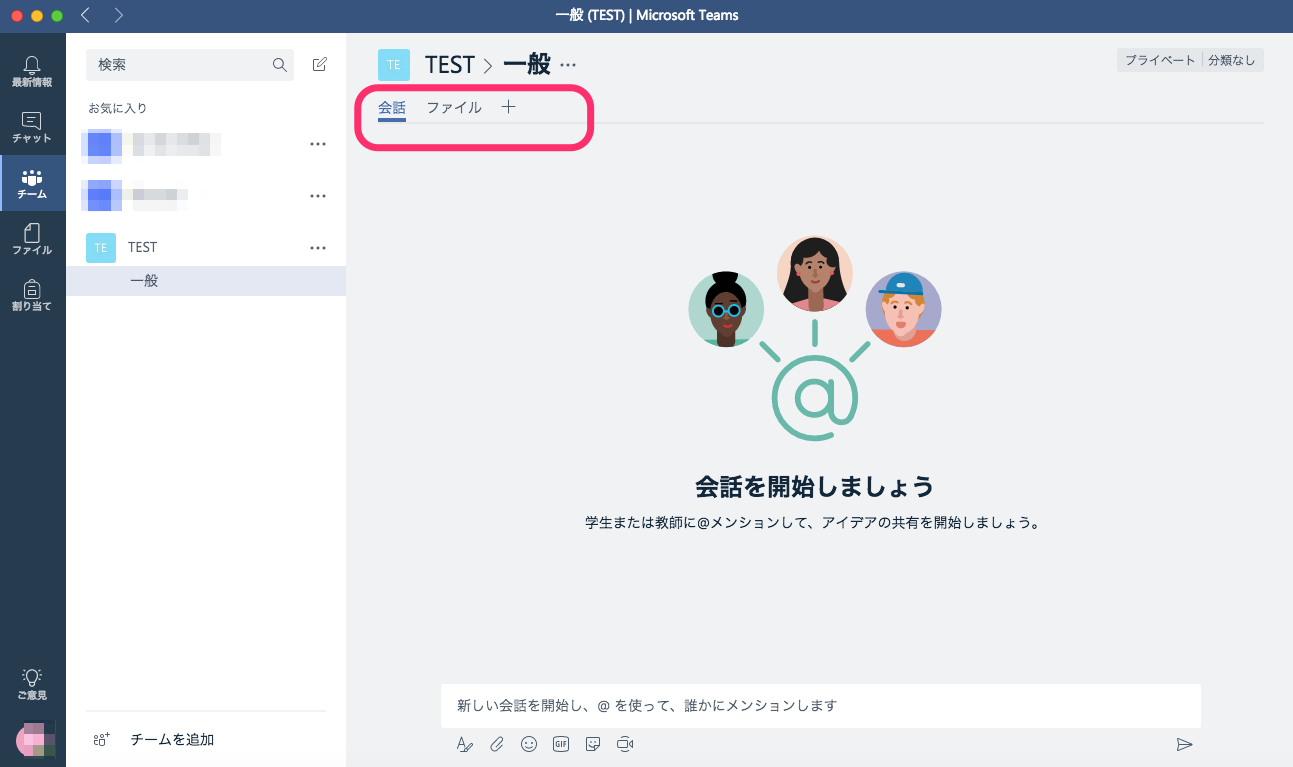Open channel options next to 一般 title

(x=568, y=65)
